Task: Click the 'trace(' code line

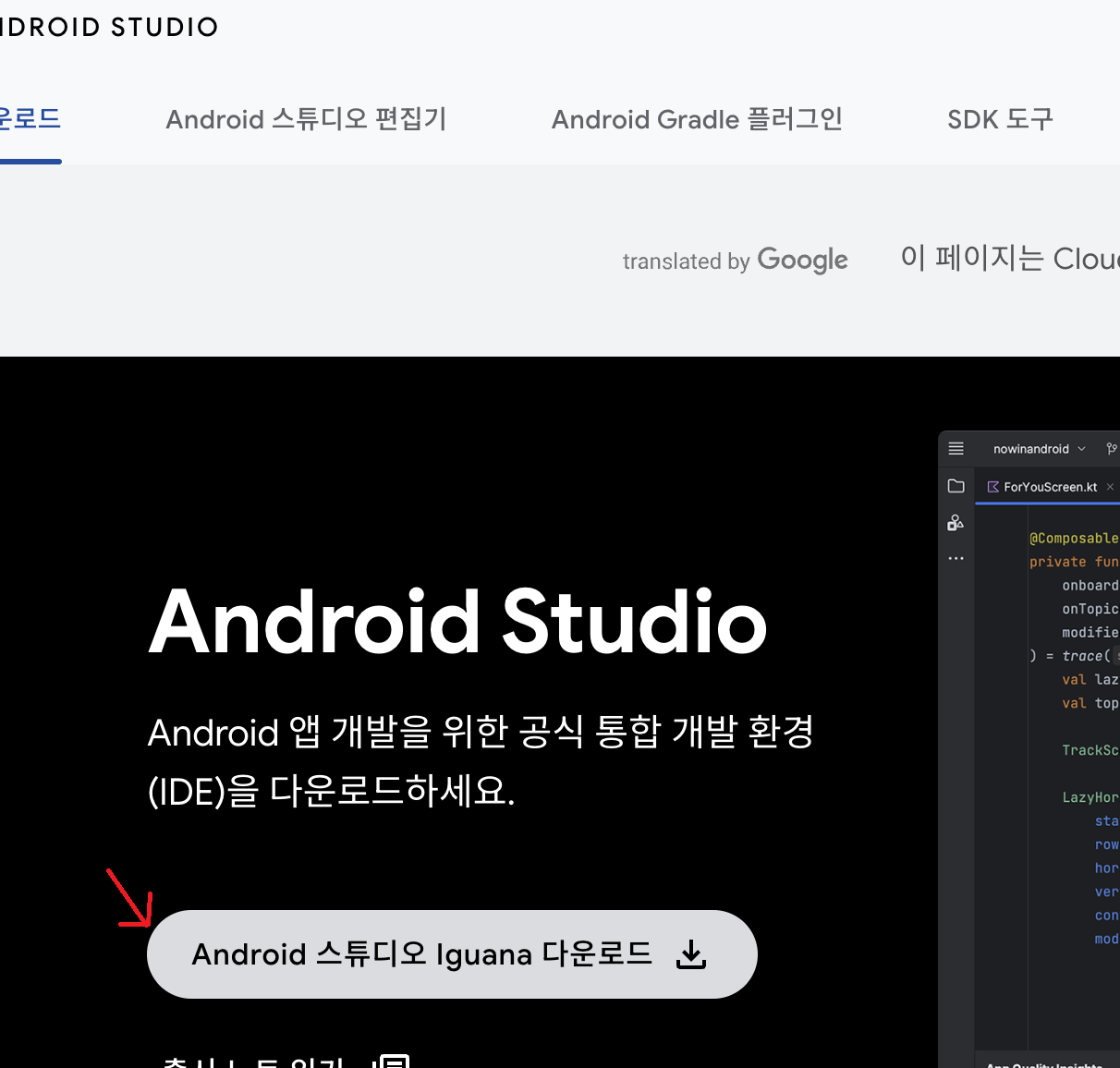Action: click(1075, 656)
